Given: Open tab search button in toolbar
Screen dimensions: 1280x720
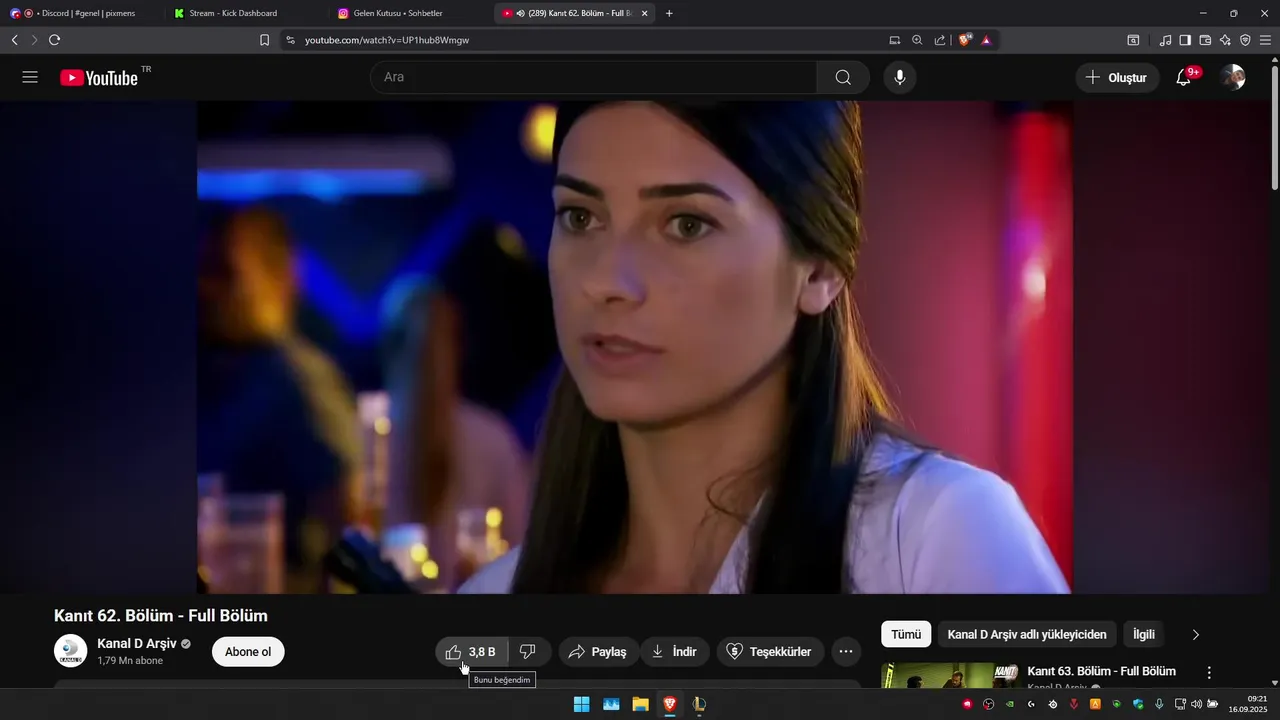Looking at the screenshot, I should point(1133,40).
